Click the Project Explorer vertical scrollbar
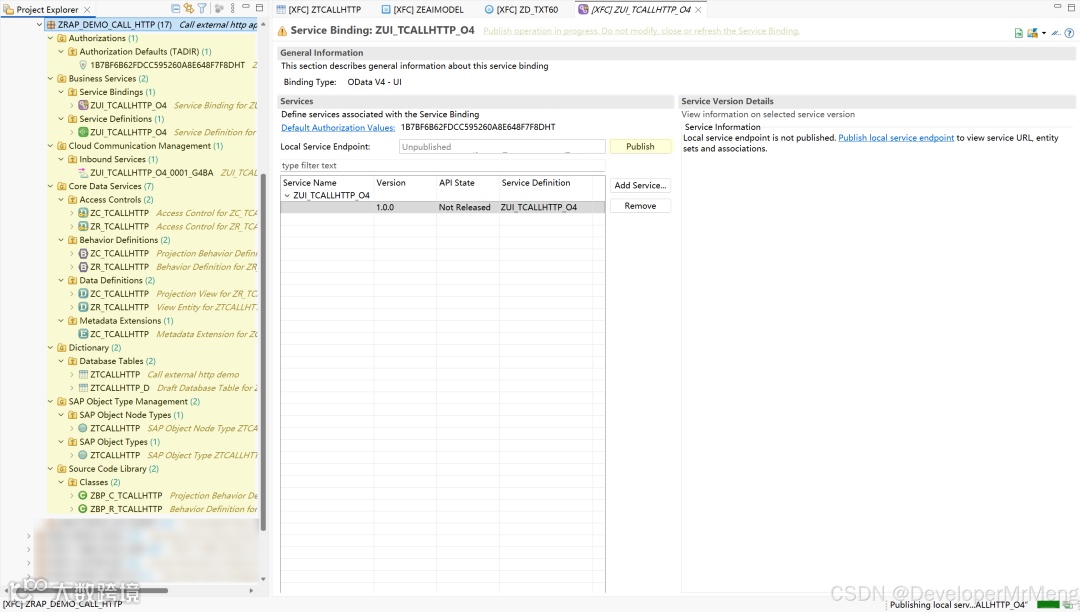Image resolution: width=1080 pixels, height=612 pixels. point(262,351)
